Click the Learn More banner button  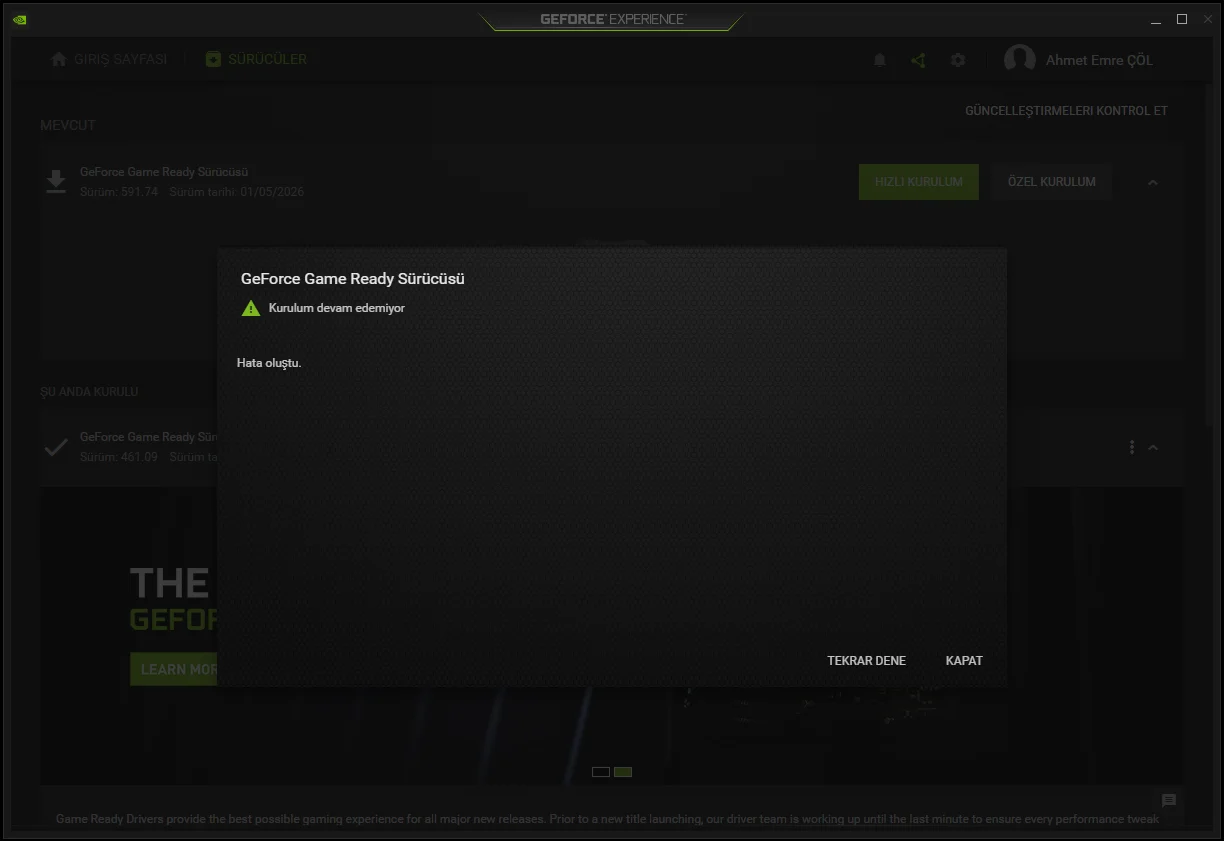174,669
